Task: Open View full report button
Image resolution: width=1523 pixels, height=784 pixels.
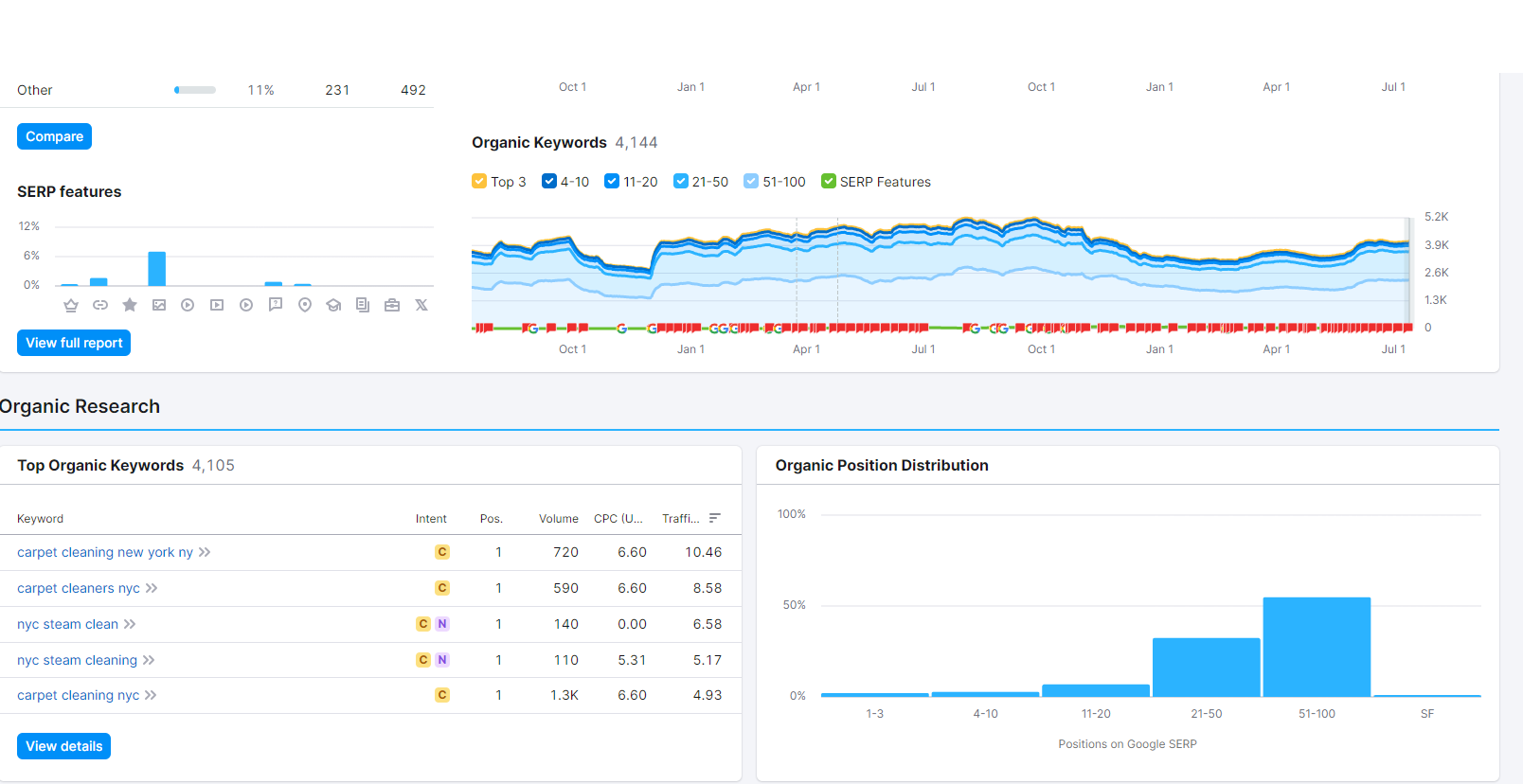Action: coord(74,343)
